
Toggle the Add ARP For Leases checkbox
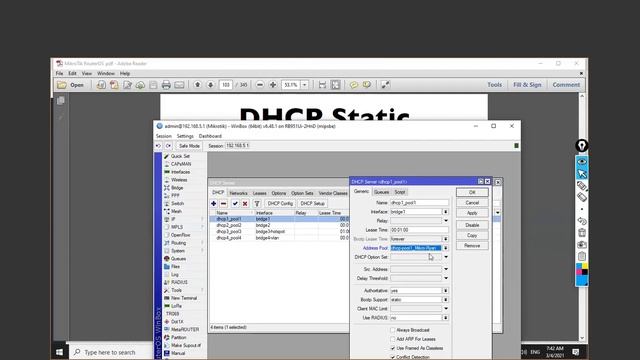(x=393, y=339)
